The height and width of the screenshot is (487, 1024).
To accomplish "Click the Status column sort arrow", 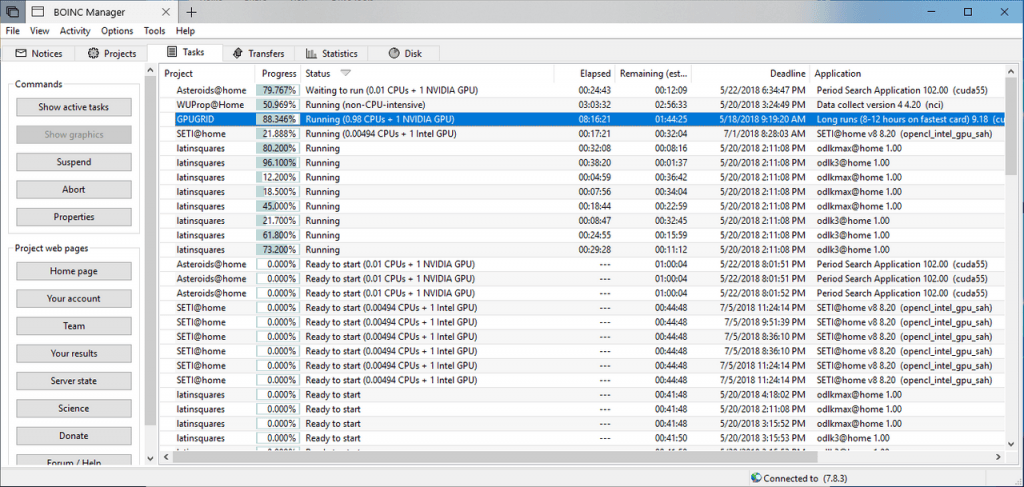I will 345,73.
